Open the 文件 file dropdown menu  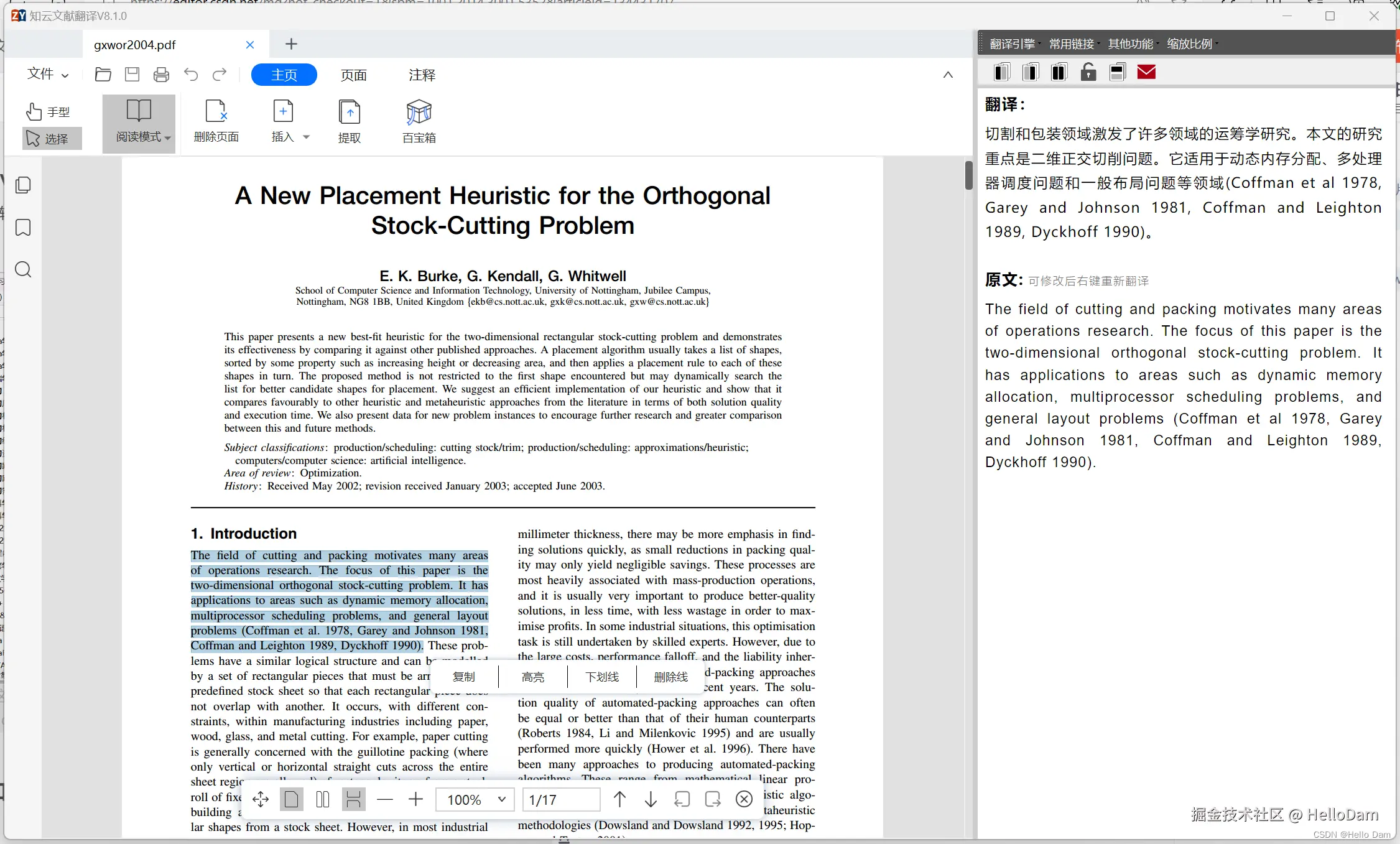47,75
